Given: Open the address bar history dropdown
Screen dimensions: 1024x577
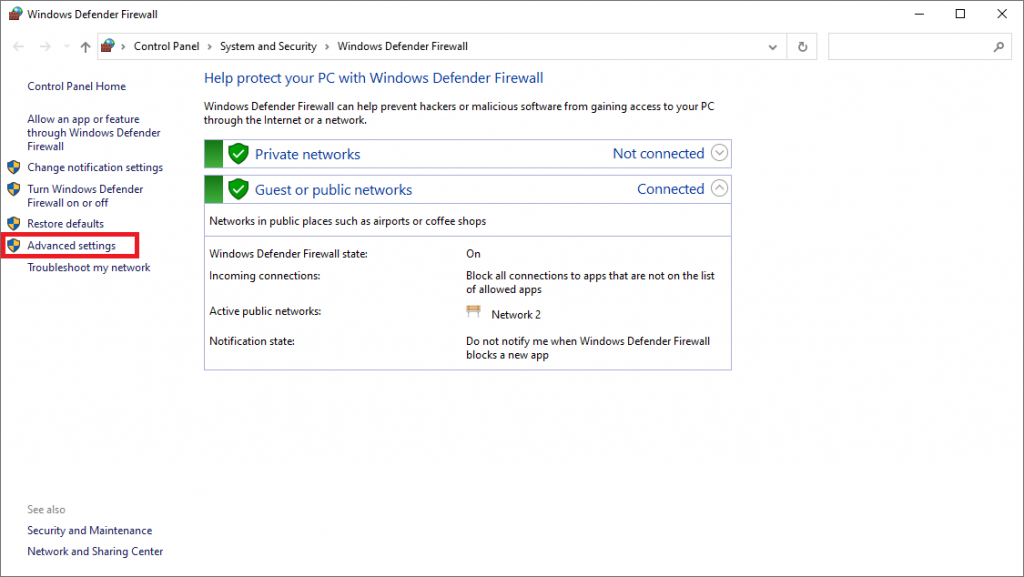Looking at the screenshot, I should [772, 46].
